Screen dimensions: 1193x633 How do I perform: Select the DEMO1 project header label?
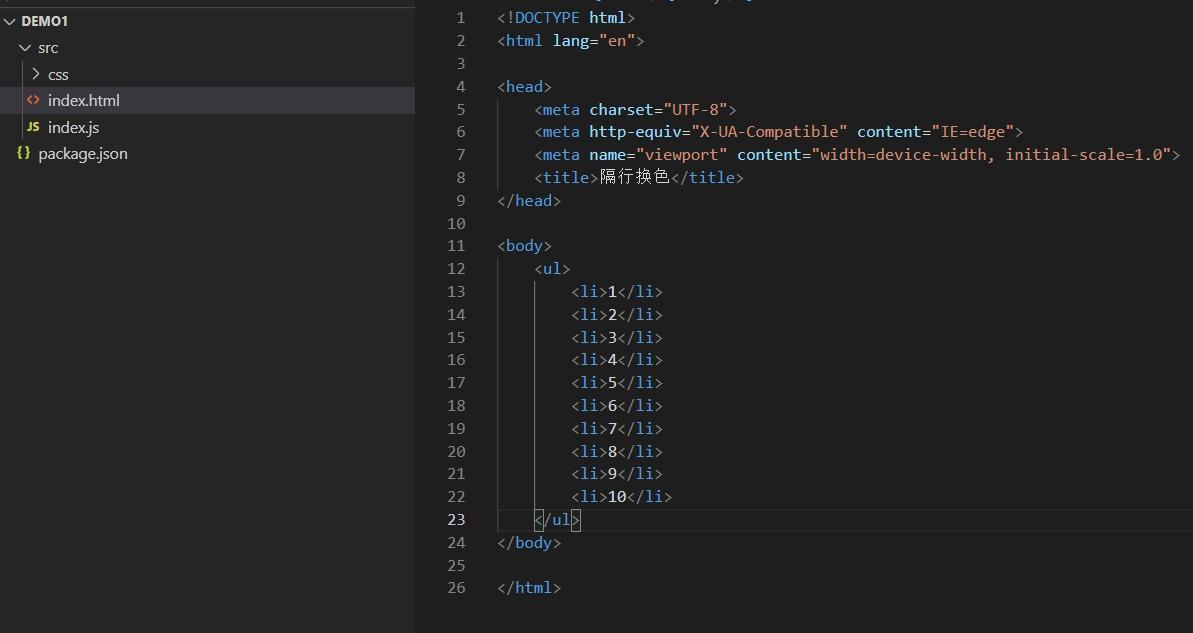pyautogui.click(x=45, y=21)
